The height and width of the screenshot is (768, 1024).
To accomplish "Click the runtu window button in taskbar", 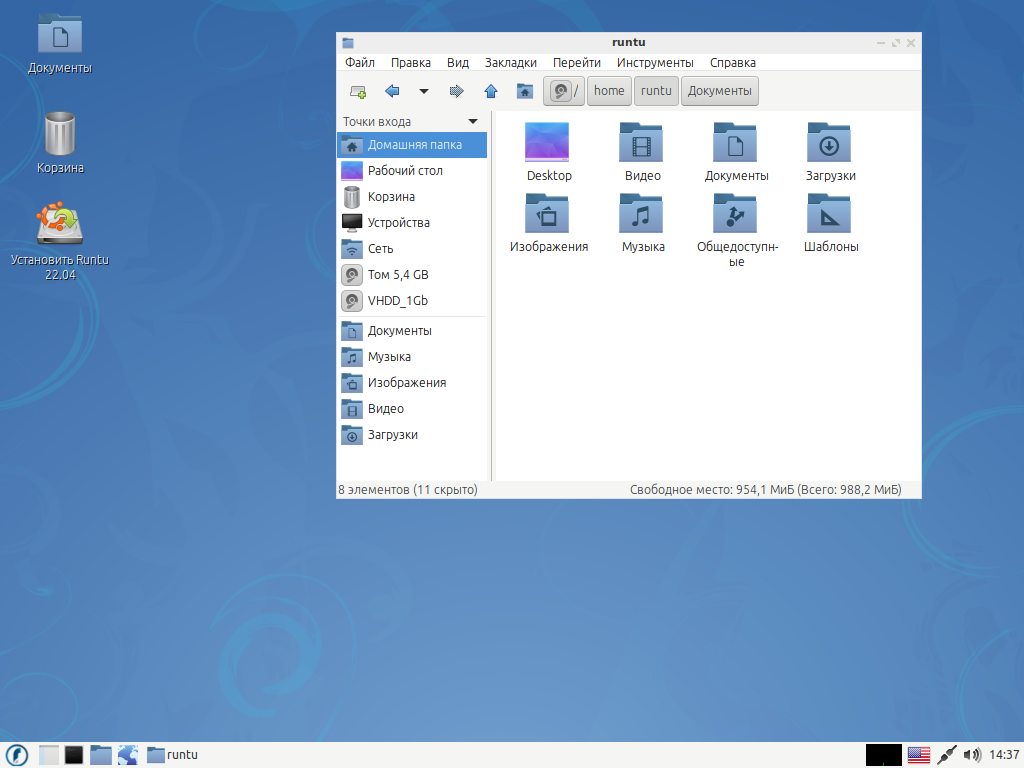I will 173,755.
